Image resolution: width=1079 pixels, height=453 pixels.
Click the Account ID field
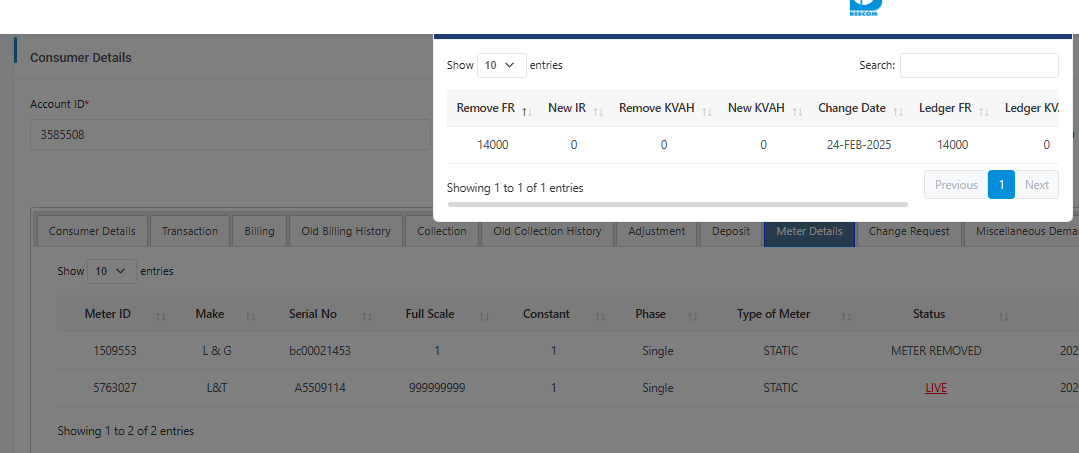(x=230, y=135)
